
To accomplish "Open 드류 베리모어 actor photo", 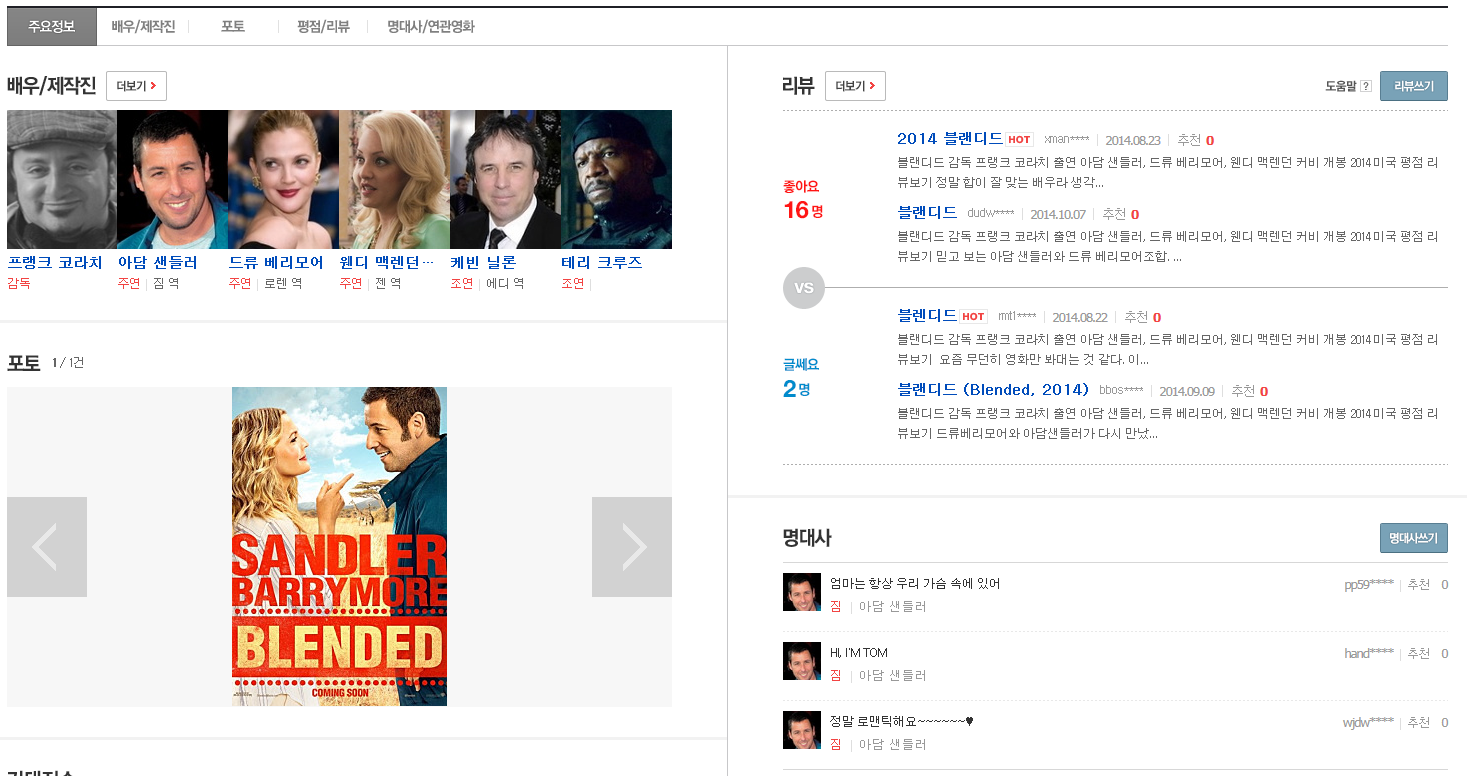I will [x=283, y=179].
